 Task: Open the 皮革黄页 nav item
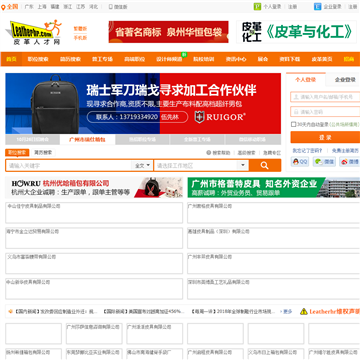coord(322,59)
